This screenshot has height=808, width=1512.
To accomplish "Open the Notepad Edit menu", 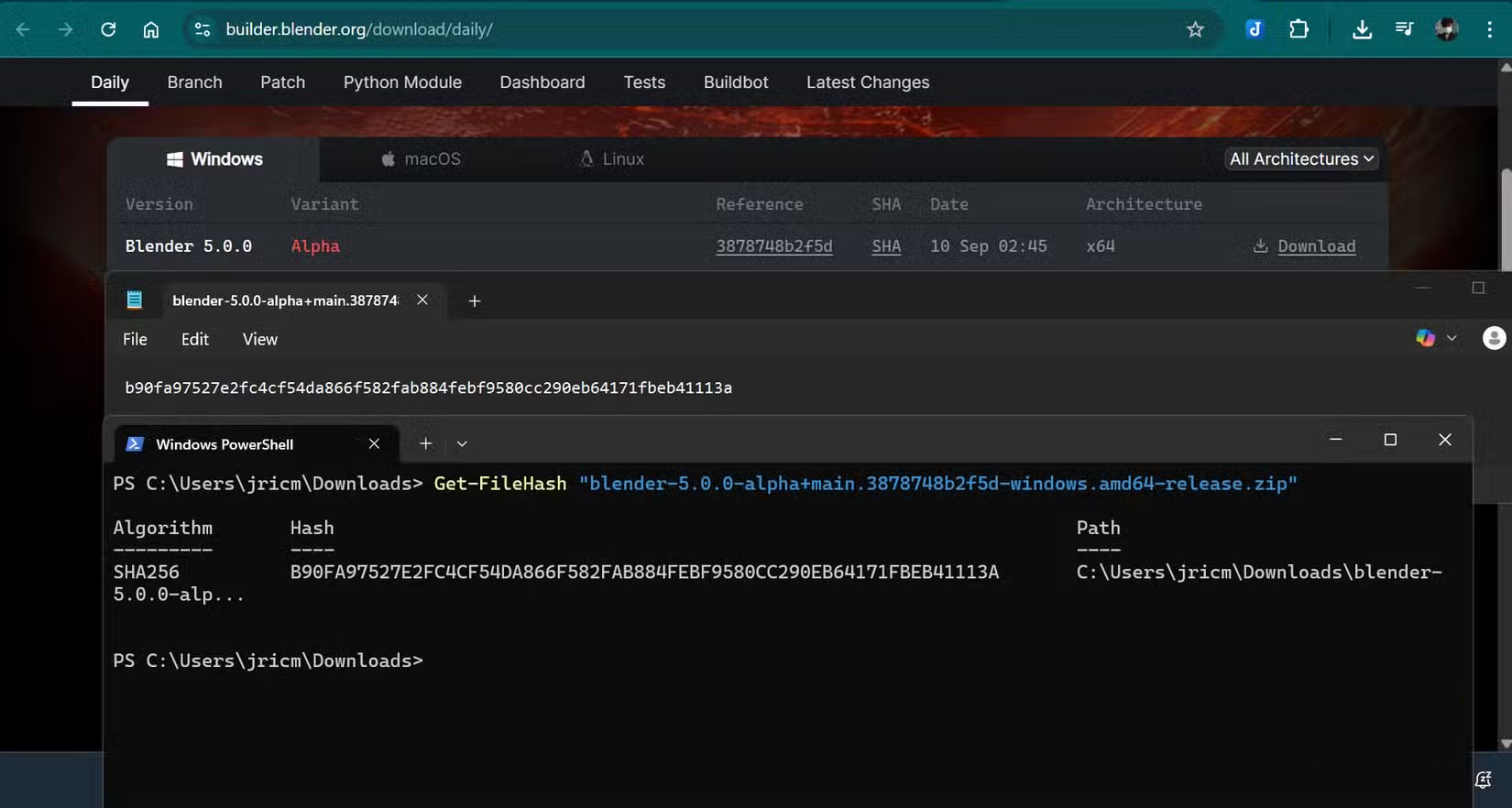I will tap(194, 339).
